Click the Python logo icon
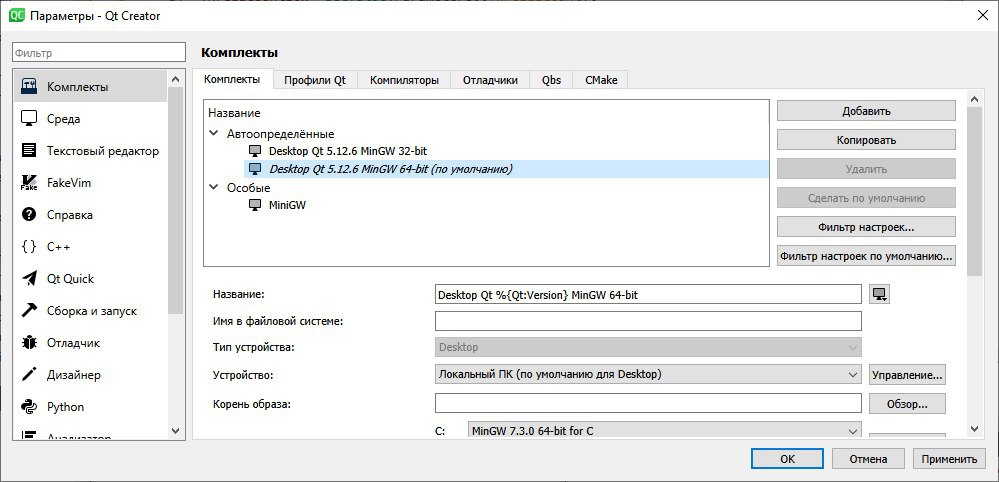This screenshot has height=482, width=999. (x=29, y=406)
